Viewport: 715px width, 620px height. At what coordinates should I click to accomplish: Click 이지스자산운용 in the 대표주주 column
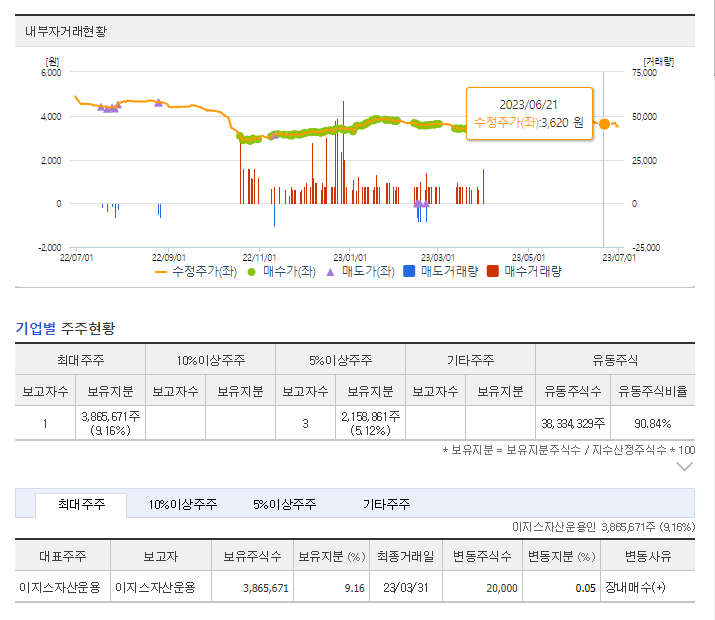click(x=60, y=587)
